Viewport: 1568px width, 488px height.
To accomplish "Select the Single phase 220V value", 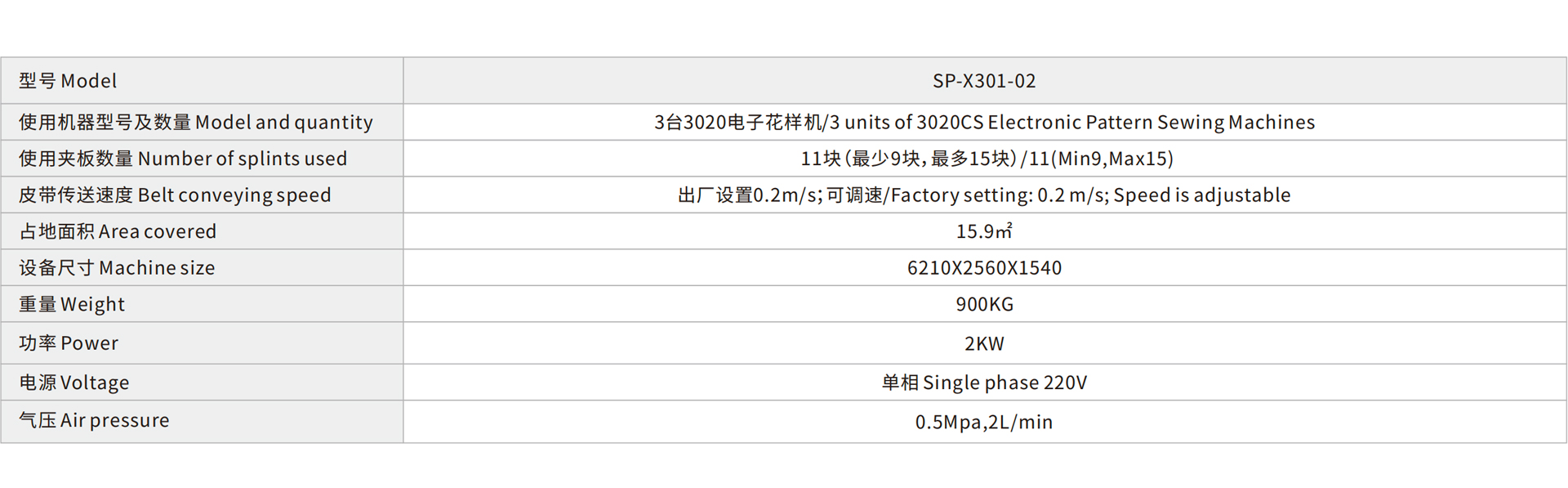I will coord(984,383).
